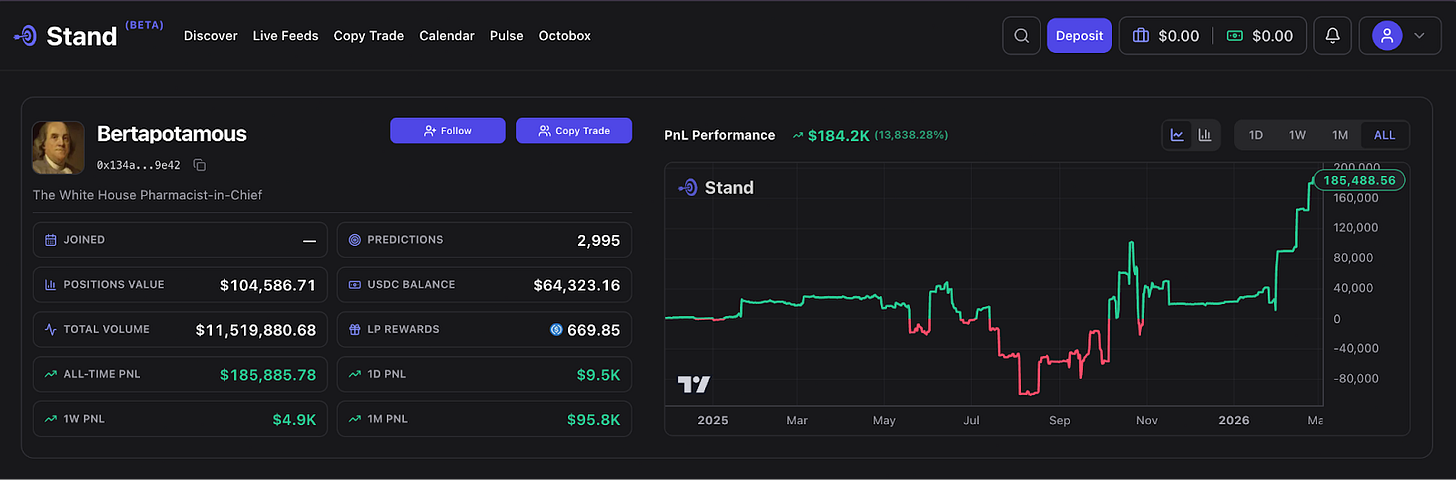Image resolution: width=1456 pixels, height=480 pixels.
Task: Open the Octobox page
Action: click(x=565, y=36)
